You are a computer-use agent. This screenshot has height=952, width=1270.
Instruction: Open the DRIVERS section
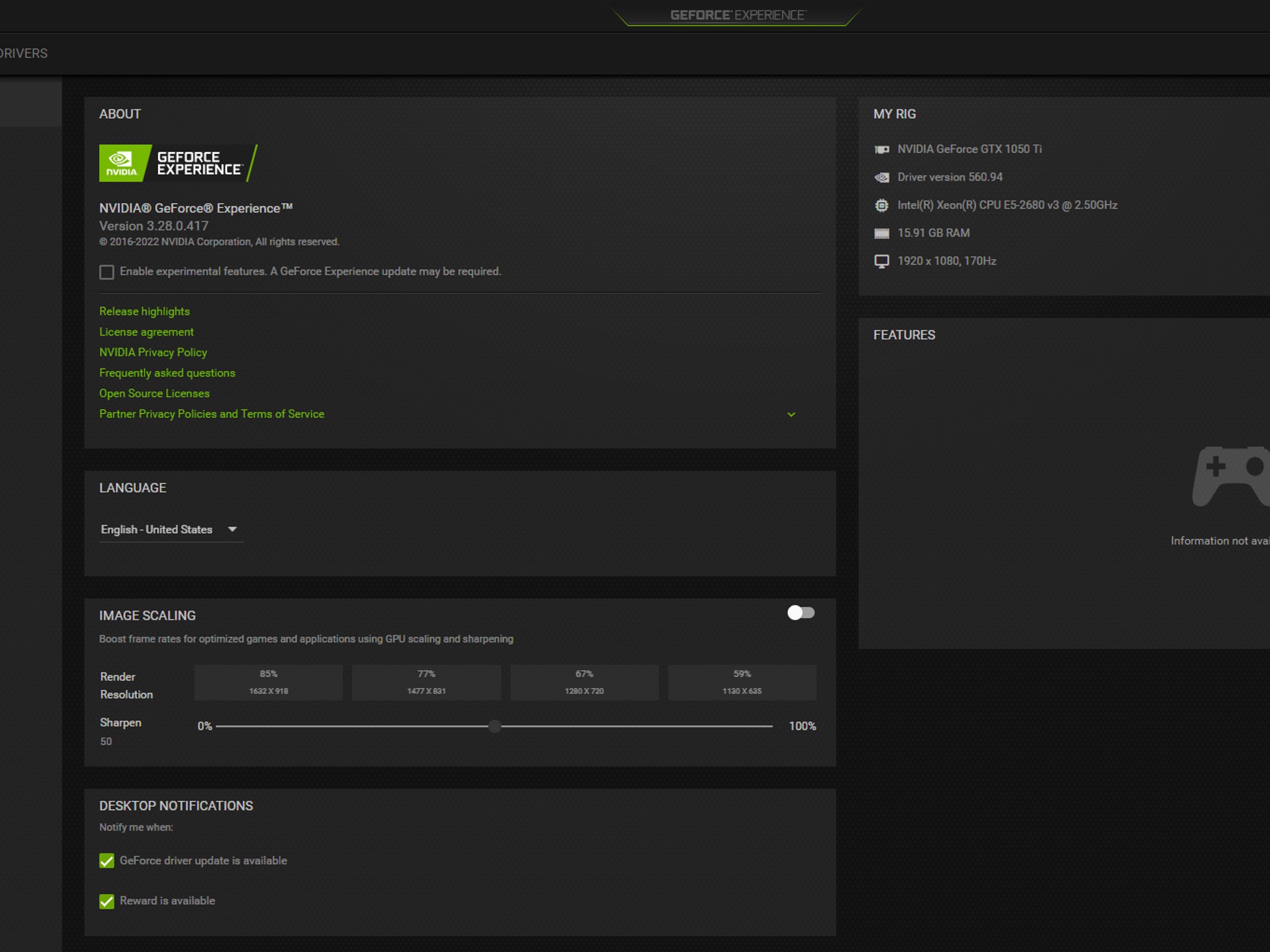24,53
